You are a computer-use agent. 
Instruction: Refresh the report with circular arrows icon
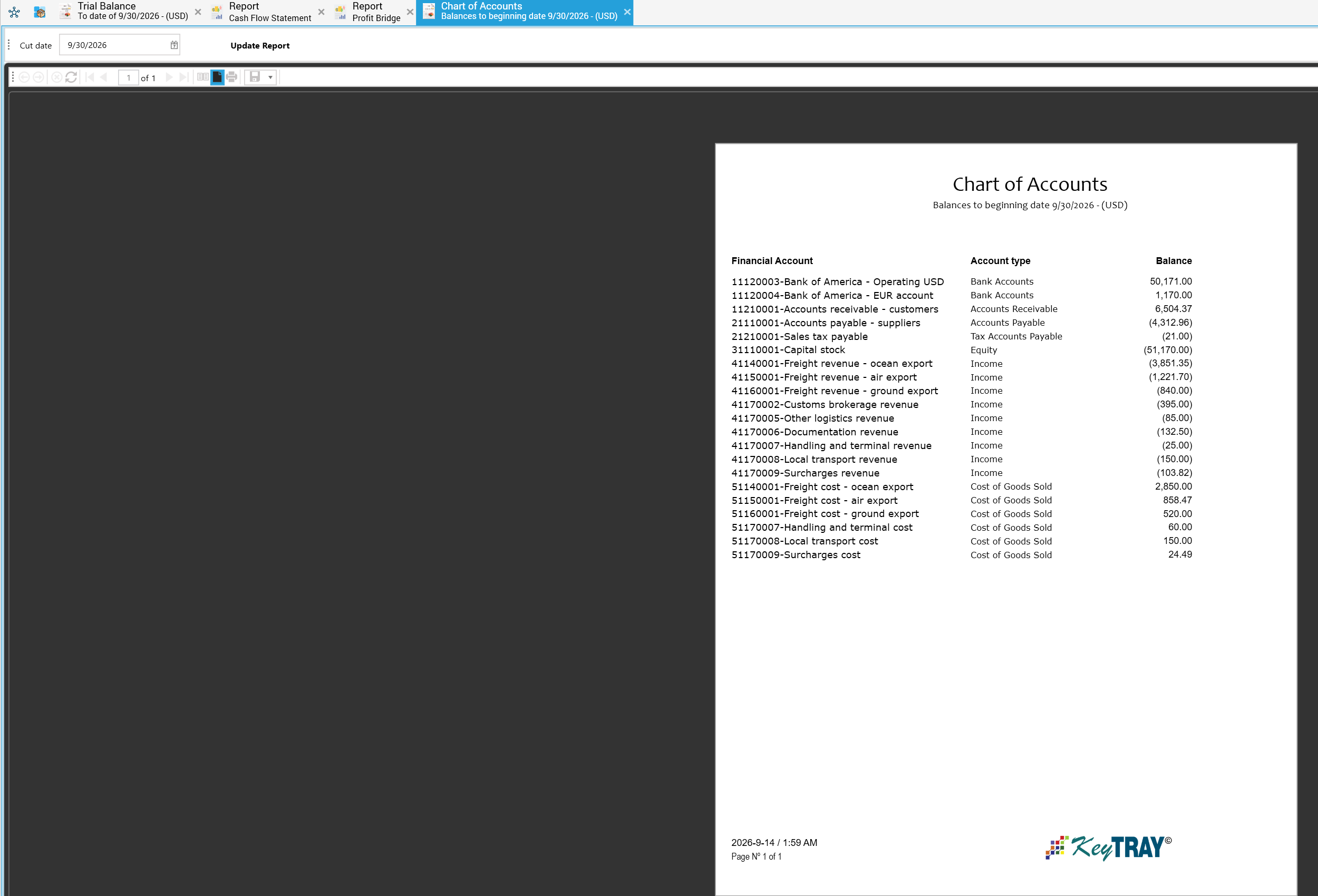point(71,77)
